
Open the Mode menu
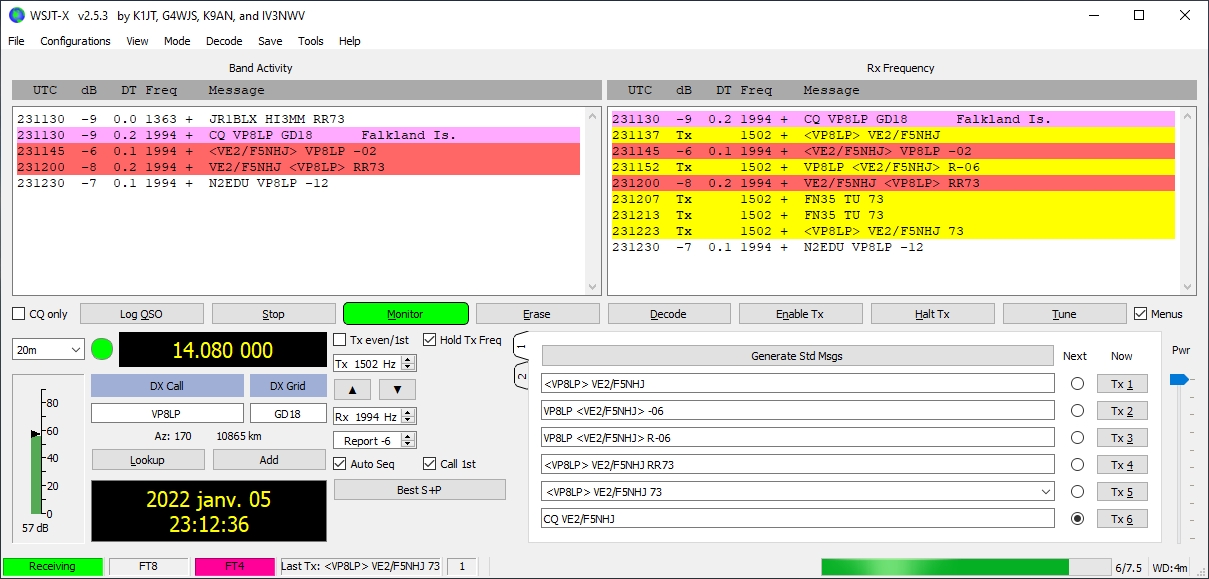(x=177, y=41)
